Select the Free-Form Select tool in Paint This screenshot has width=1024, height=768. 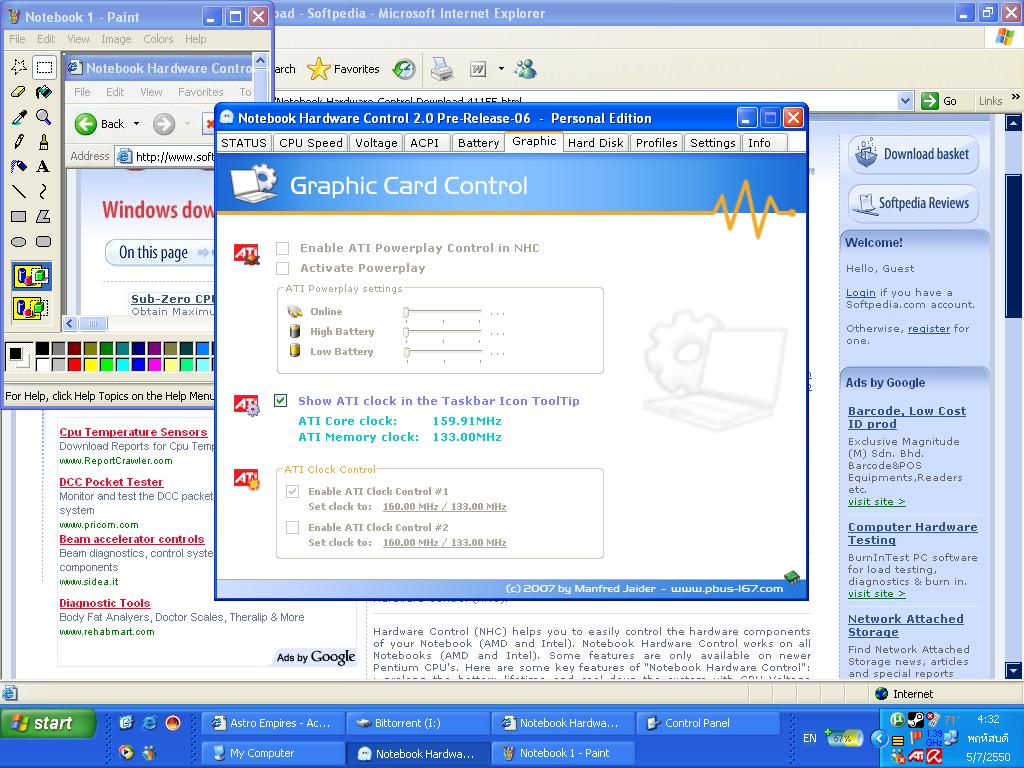pos(19,67)
